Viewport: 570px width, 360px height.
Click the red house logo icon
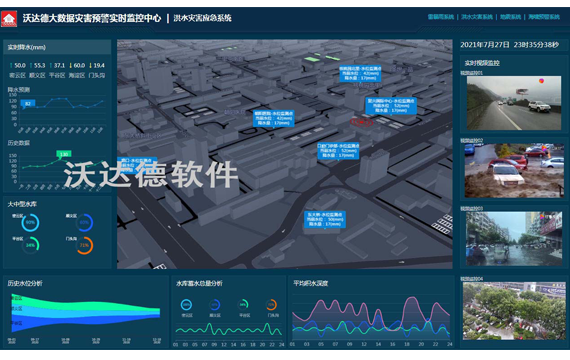(9, 19)
